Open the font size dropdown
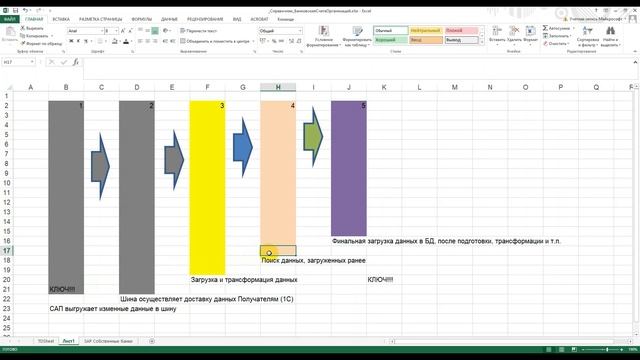 click(116, 31)
